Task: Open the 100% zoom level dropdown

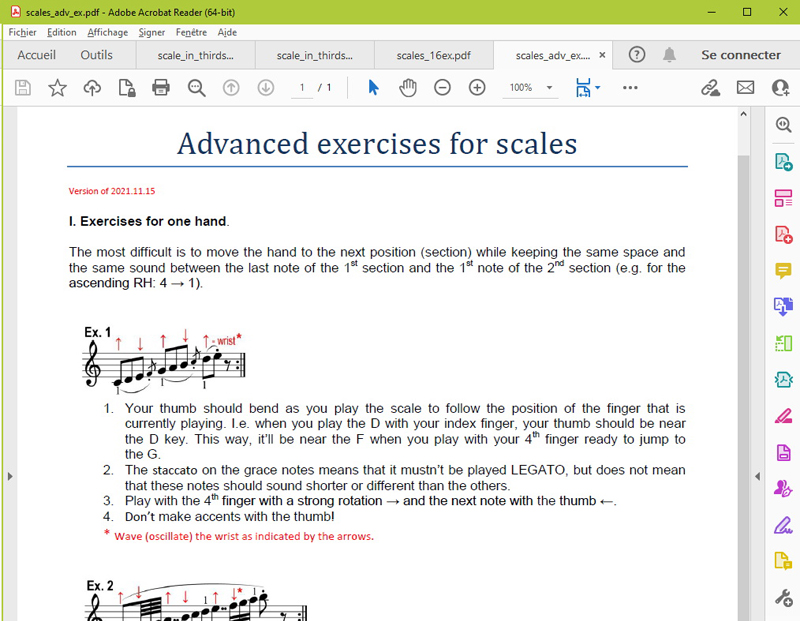Action: [x=549, y=88]
